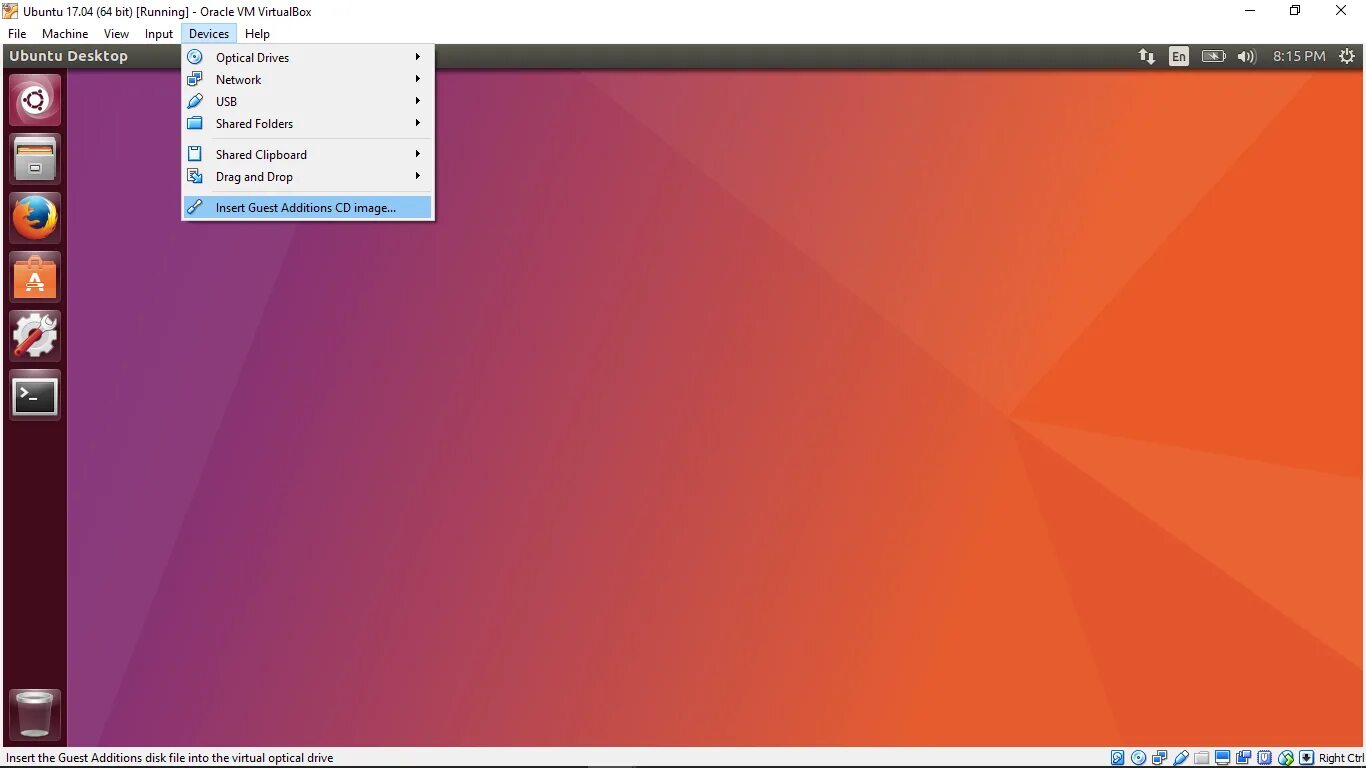Open the Help menu

pos(257,34)
